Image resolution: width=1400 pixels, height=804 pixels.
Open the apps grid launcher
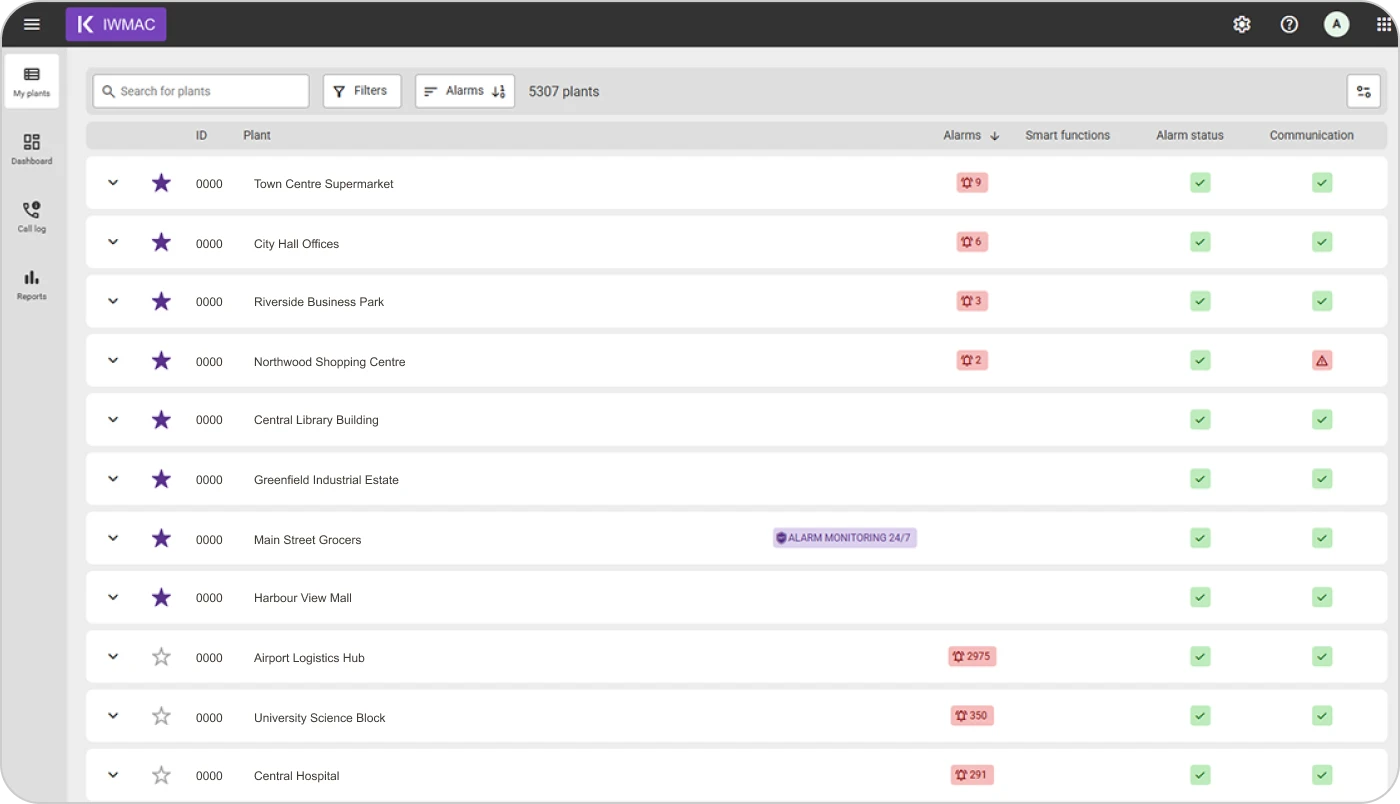click(x=1383, y=24)
